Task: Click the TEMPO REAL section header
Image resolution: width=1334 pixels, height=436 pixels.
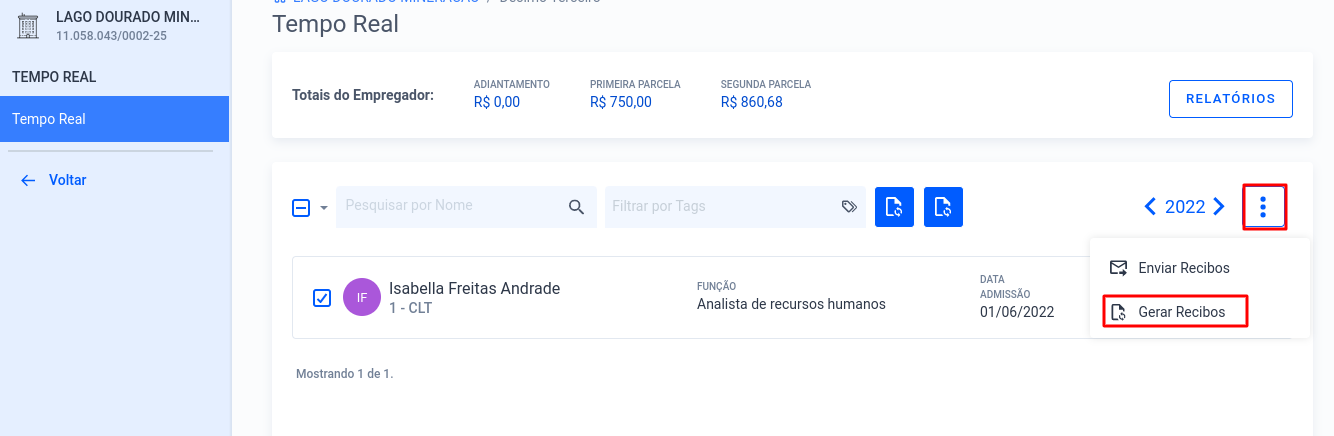Action: tap(54, 77)
